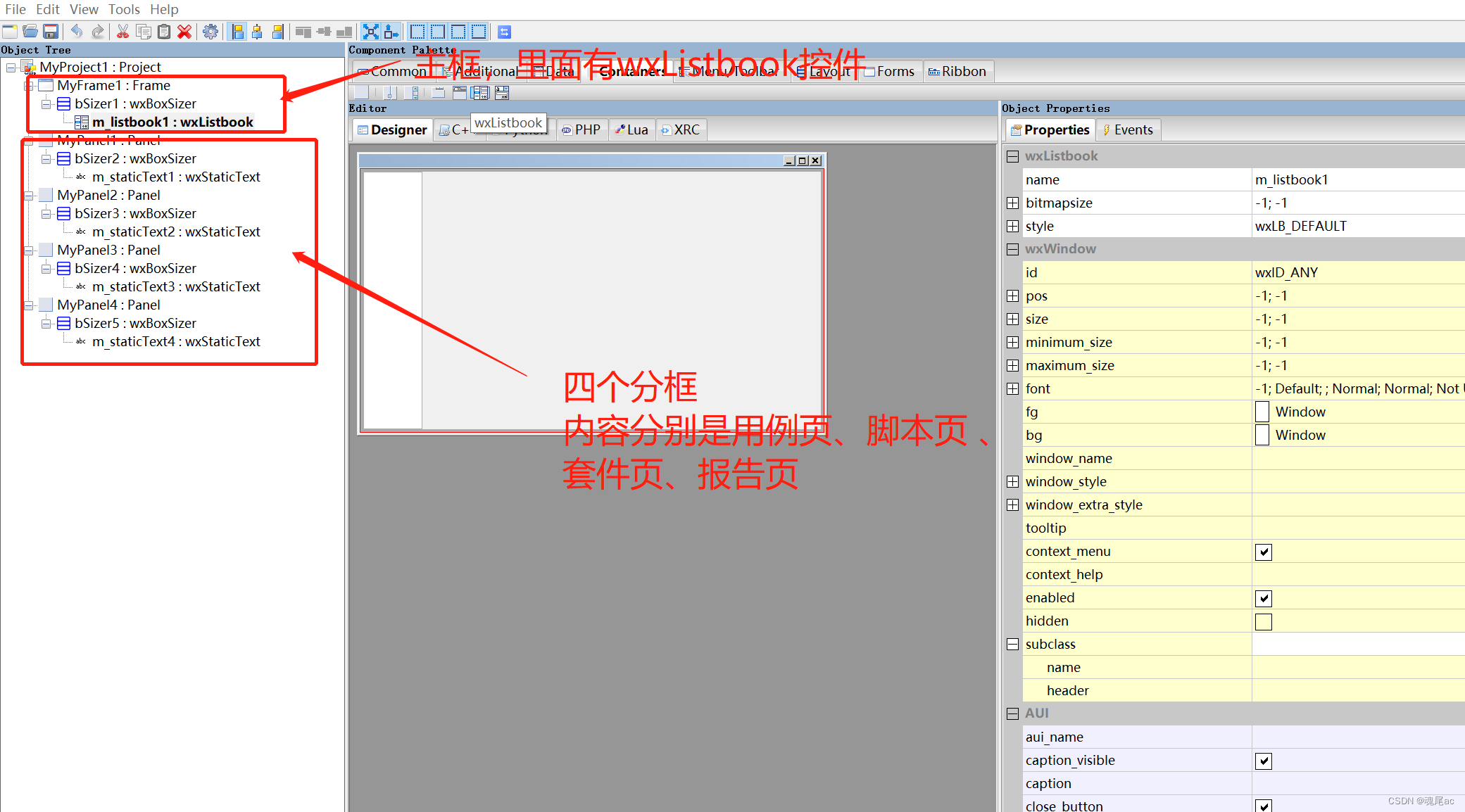Open the File menu

(15, 9)
